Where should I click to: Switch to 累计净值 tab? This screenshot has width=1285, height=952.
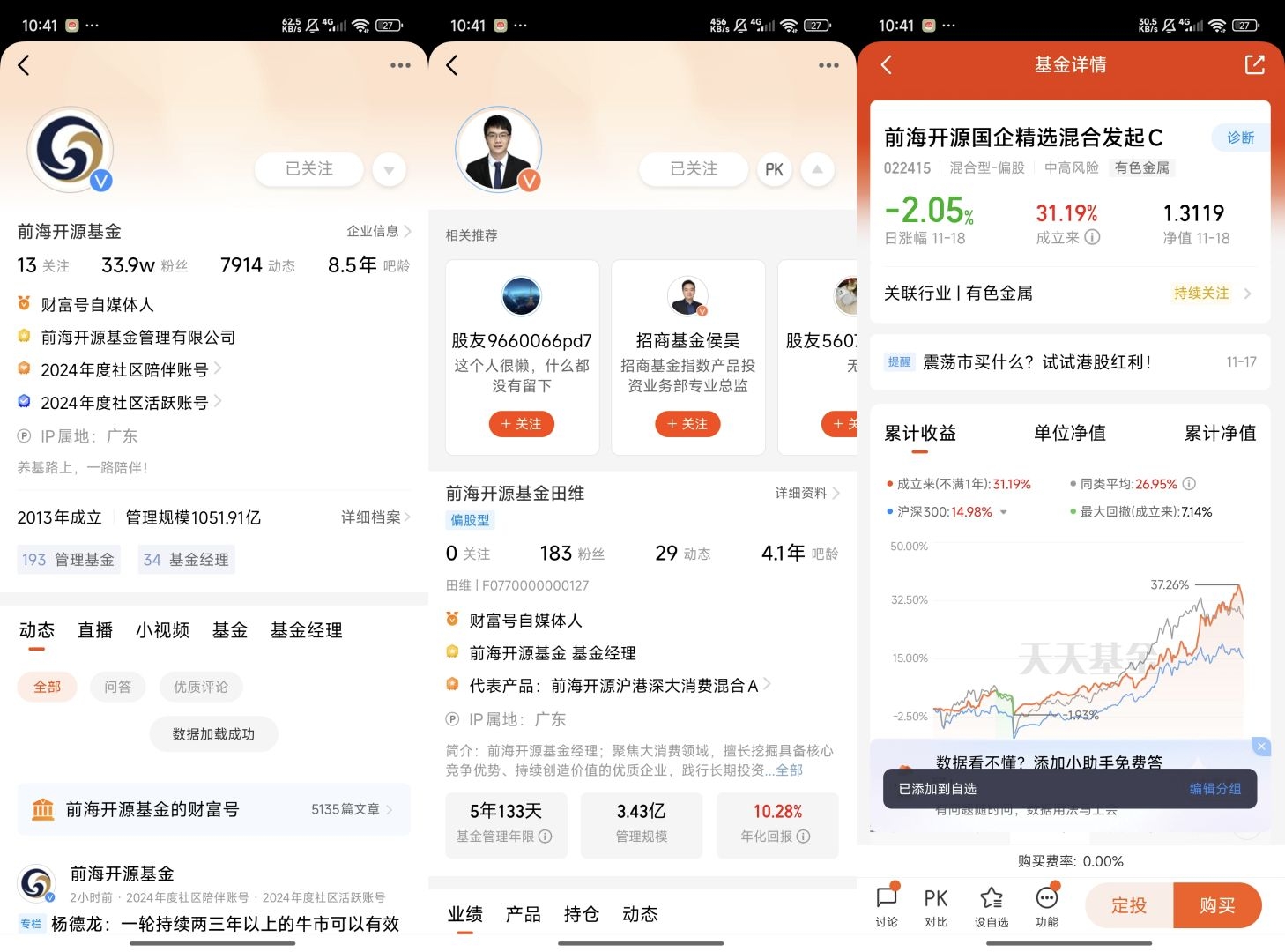[1220, 433]
